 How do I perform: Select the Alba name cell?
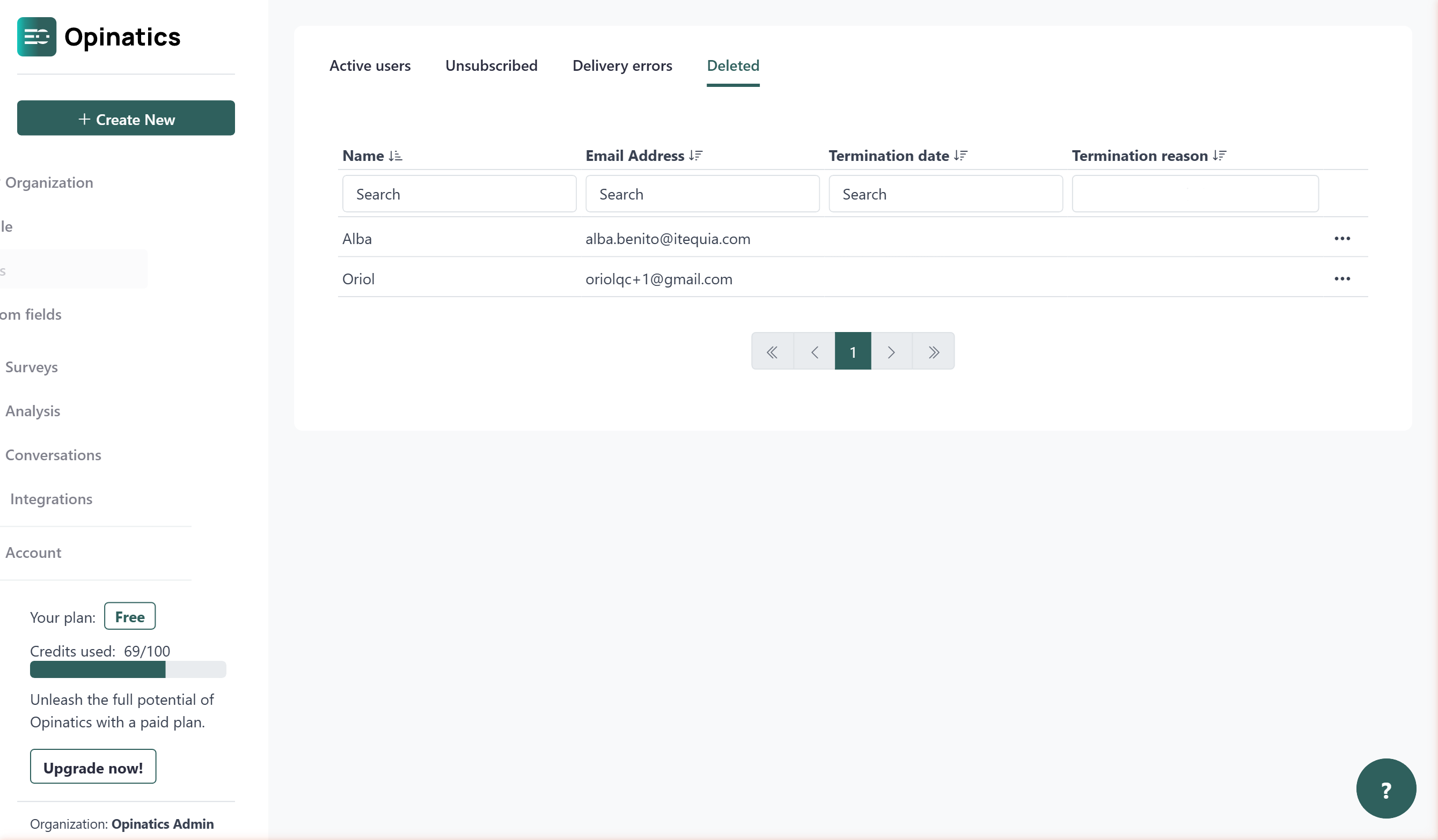[x=357, y=239]
